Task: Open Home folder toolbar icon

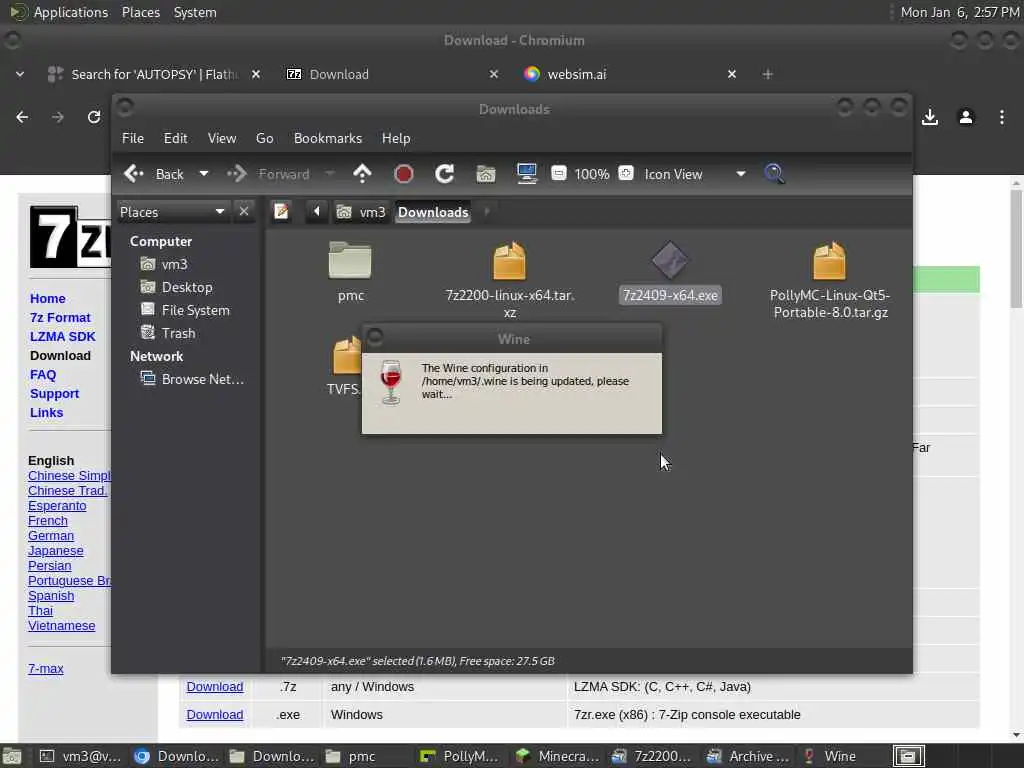Action: pos(486,174)
